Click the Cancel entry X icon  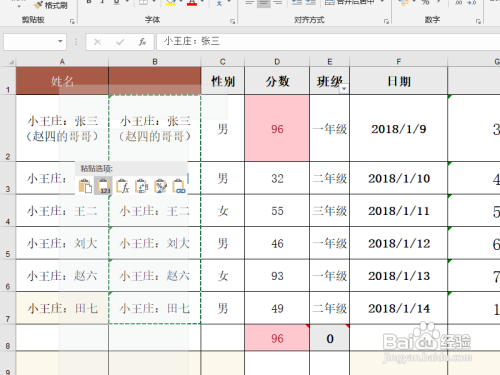pos(97,42)
